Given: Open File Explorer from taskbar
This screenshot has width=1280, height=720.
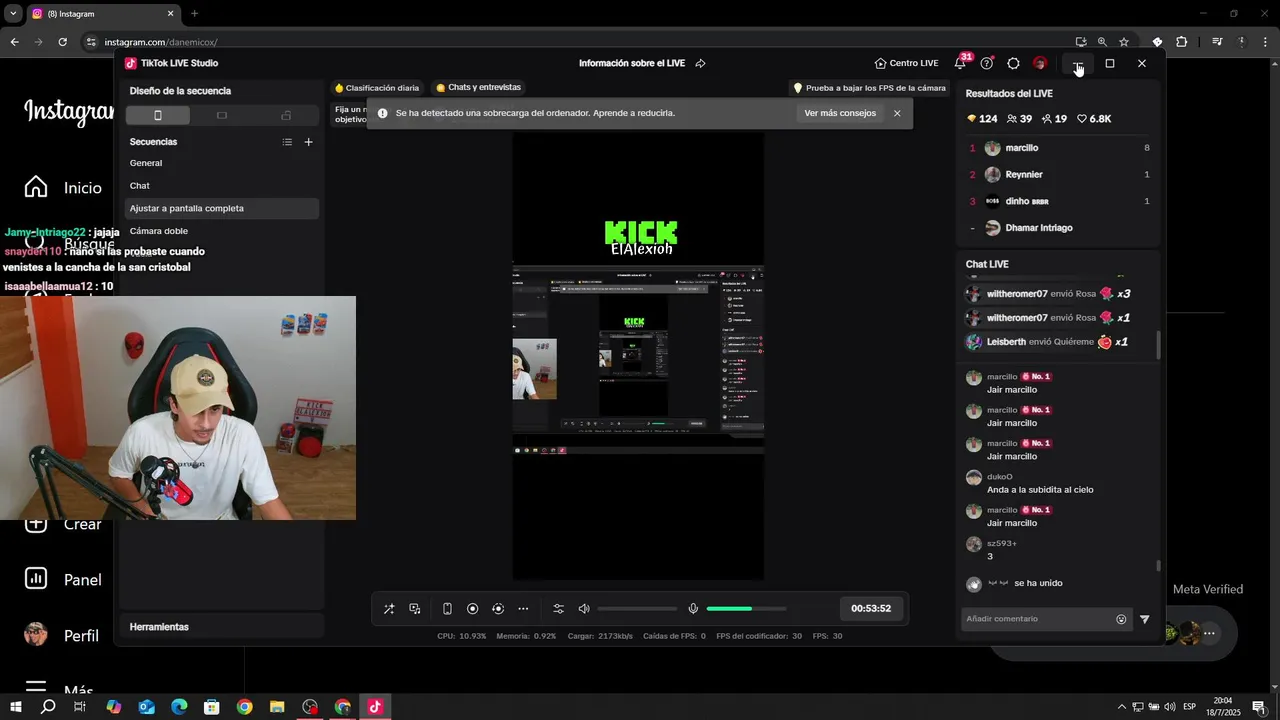Looking at the screenshot, I should pos(277,707).
